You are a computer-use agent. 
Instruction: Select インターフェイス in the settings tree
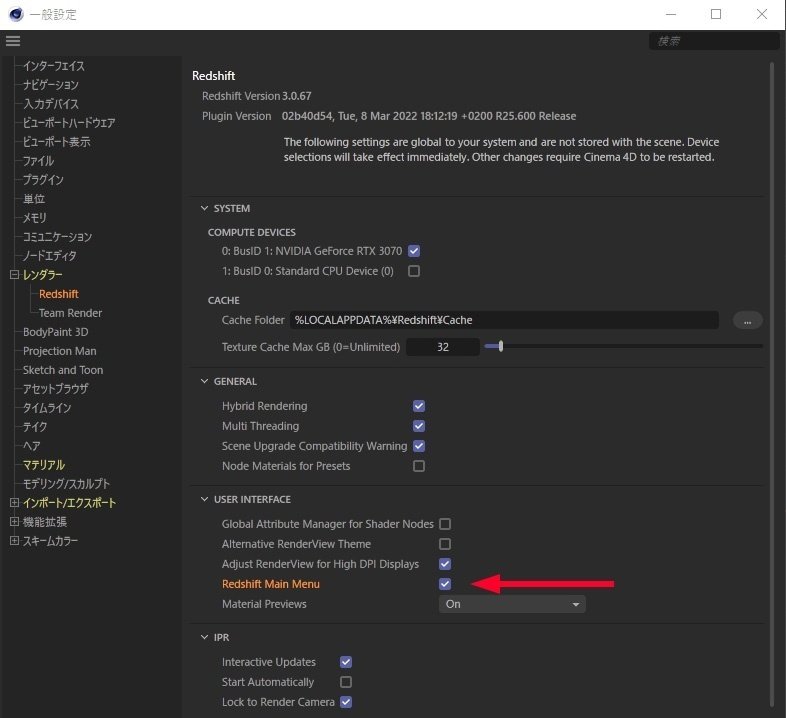tap(54, 66)
